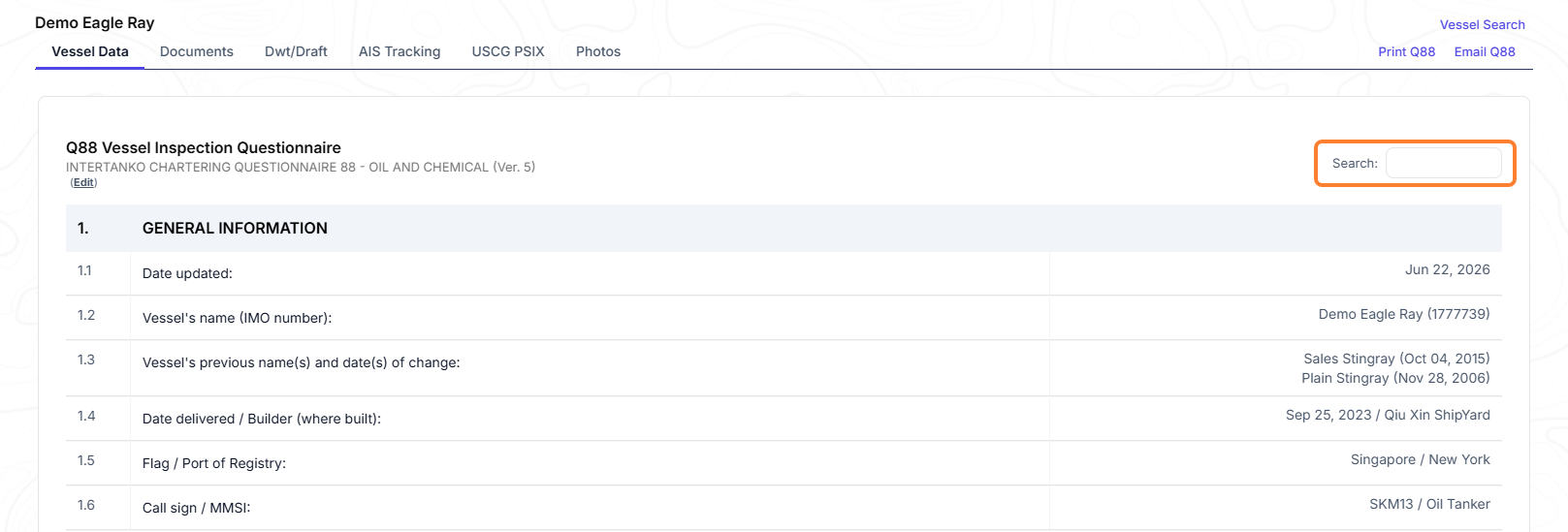Click the 'Flag / Port of Registry:' label
This screenshot has height=532, width=1568.
click(214, 463)
